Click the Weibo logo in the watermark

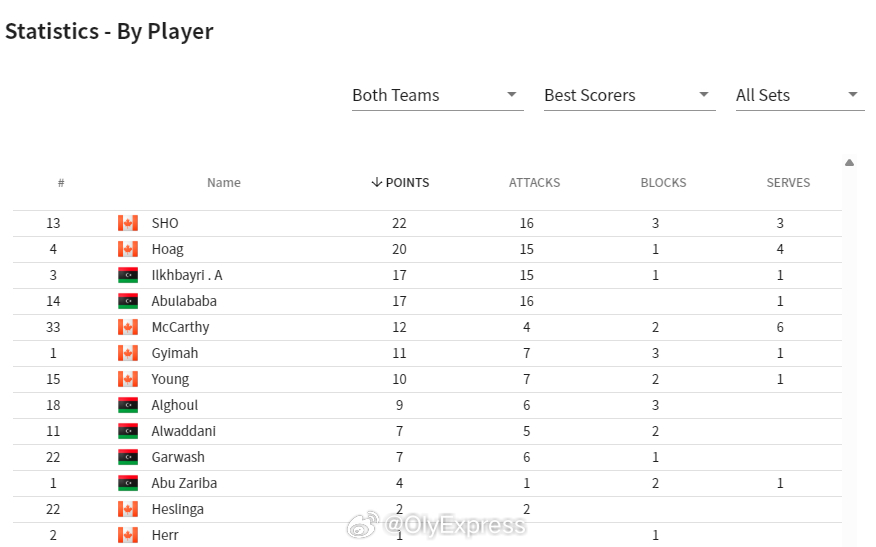click(363, 525)
